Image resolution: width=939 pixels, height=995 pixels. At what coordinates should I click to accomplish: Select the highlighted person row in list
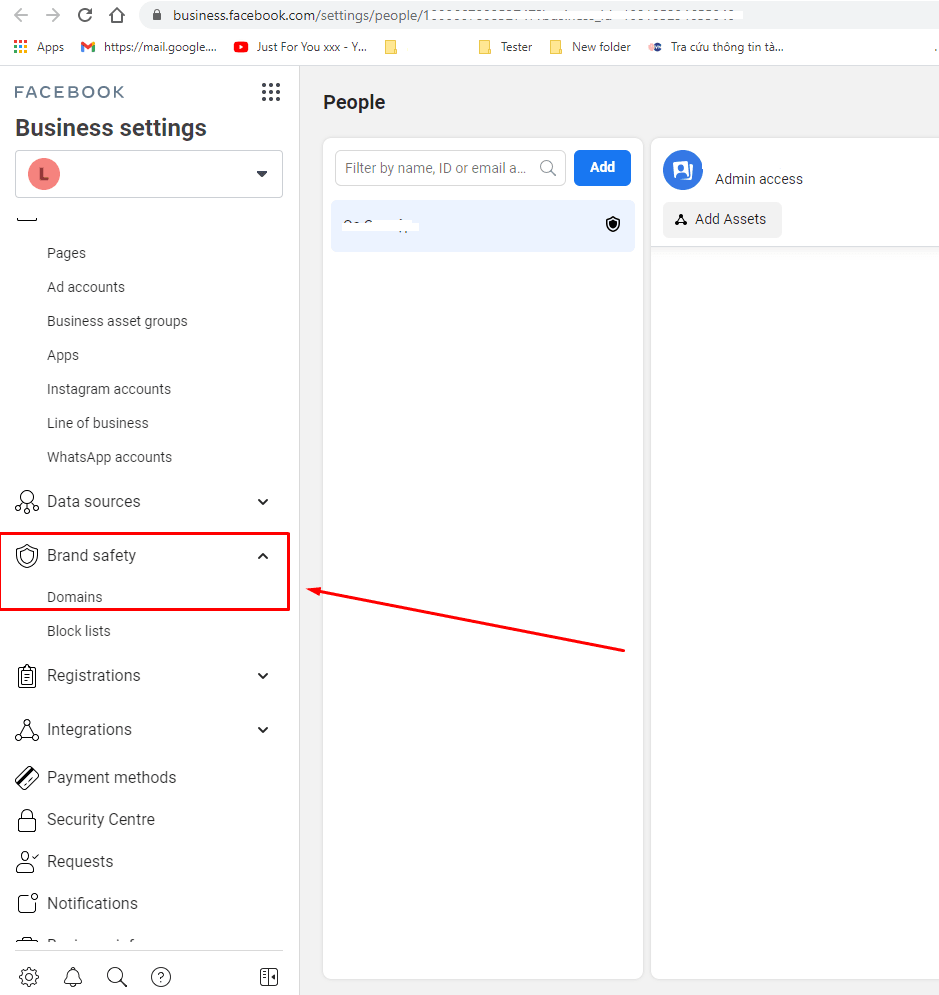pos(483,226)
